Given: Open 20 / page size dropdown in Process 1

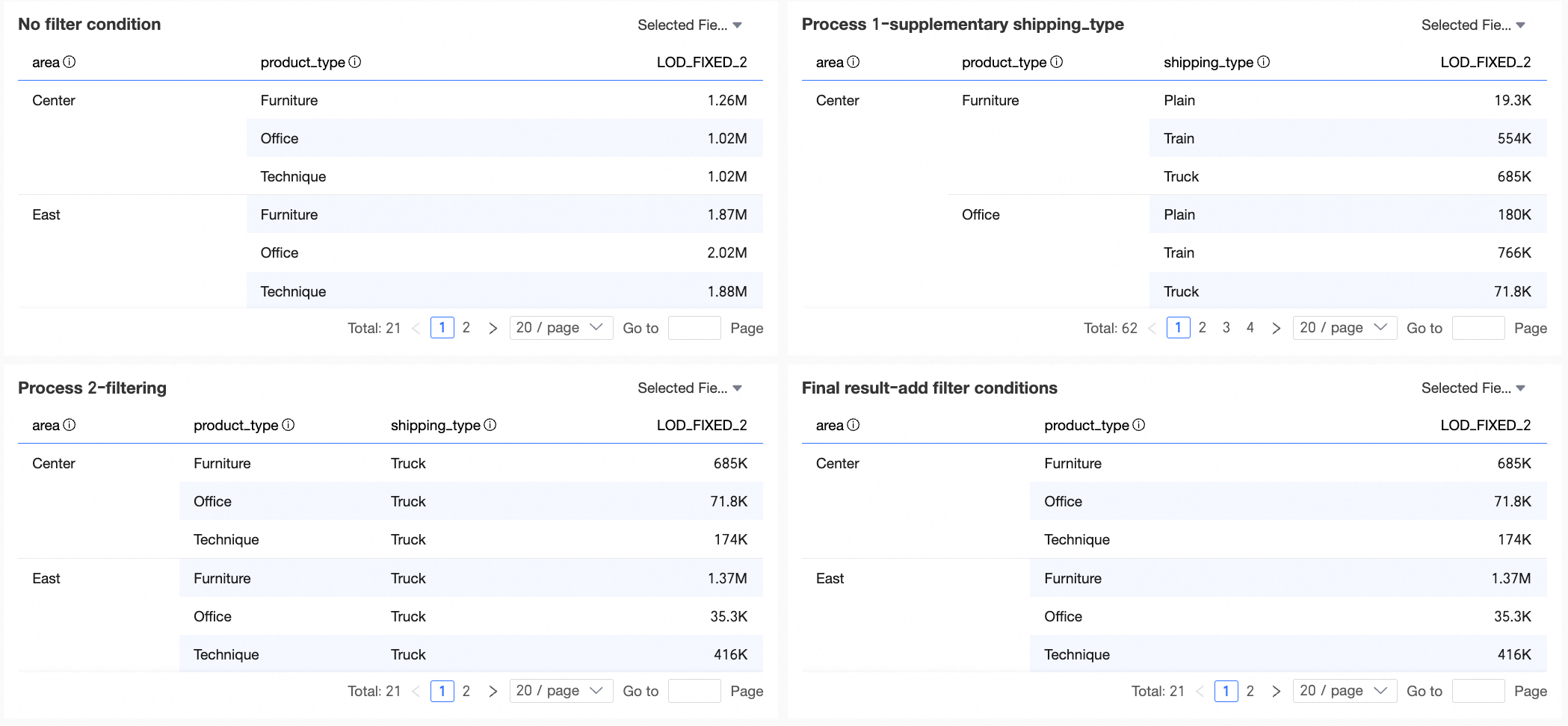Looking at the screenshot, I should click(1344, 328).
